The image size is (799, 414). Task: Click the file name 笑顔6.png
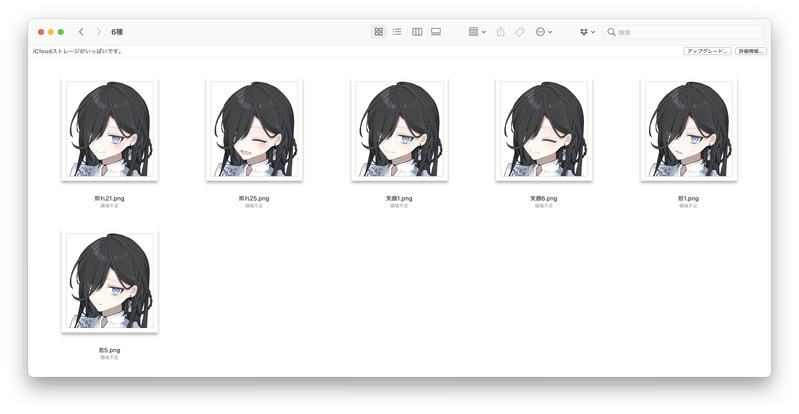click(544, 198)
